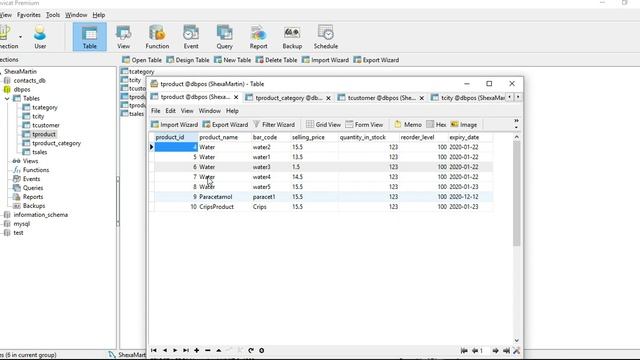The image size is (640, 360).
Task: Close the tcustomer tab
Action: [x=422, y=98]
